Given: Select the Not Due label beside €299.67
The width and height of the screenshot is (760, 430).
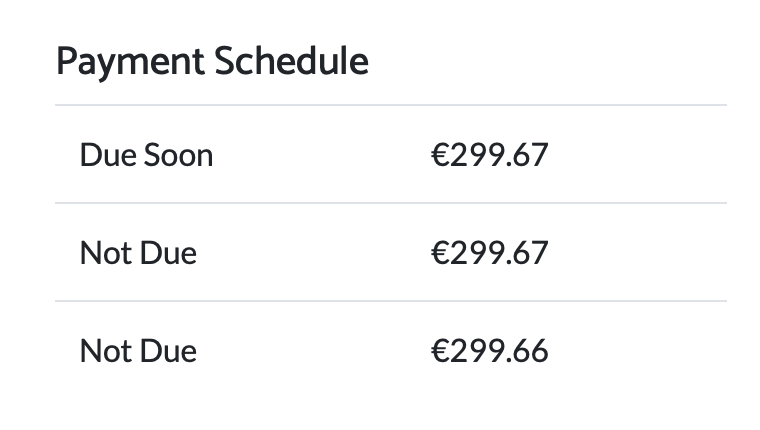Looking at the screenshot, I should (x=138, y=253).
